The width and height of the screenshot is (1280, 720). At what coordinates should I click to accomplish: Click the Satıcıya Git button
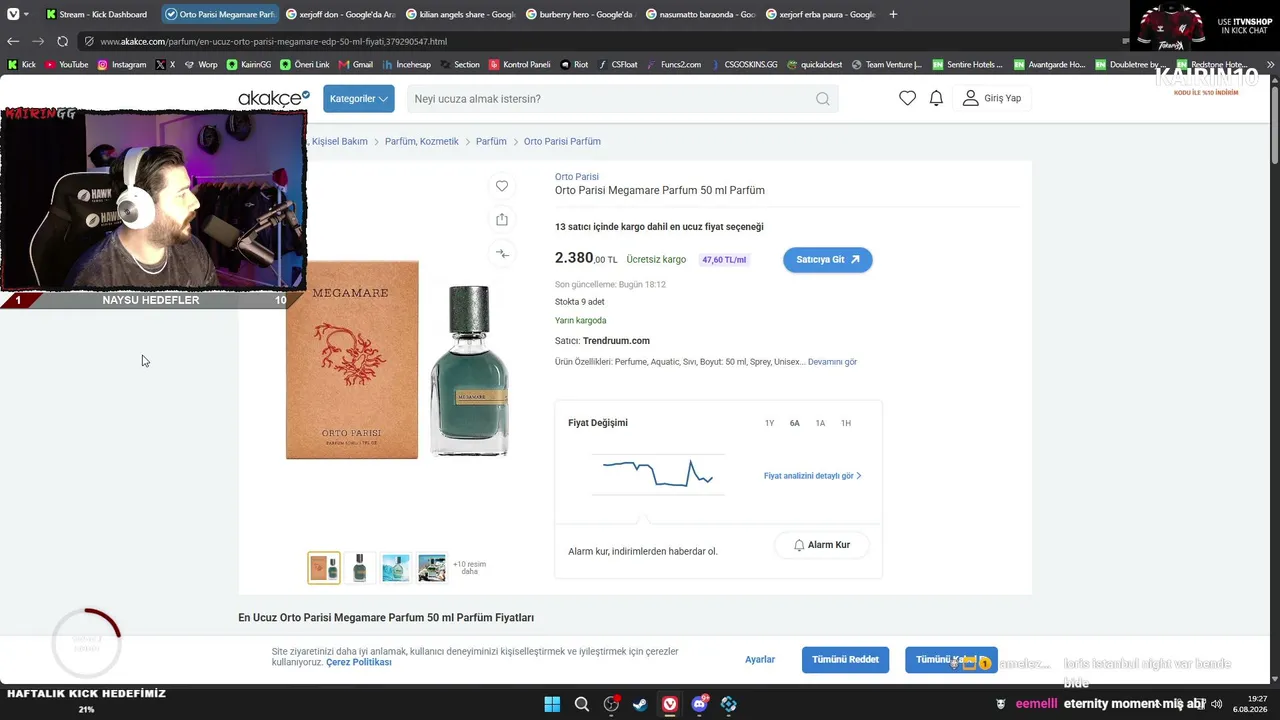[x=828, y=260]
